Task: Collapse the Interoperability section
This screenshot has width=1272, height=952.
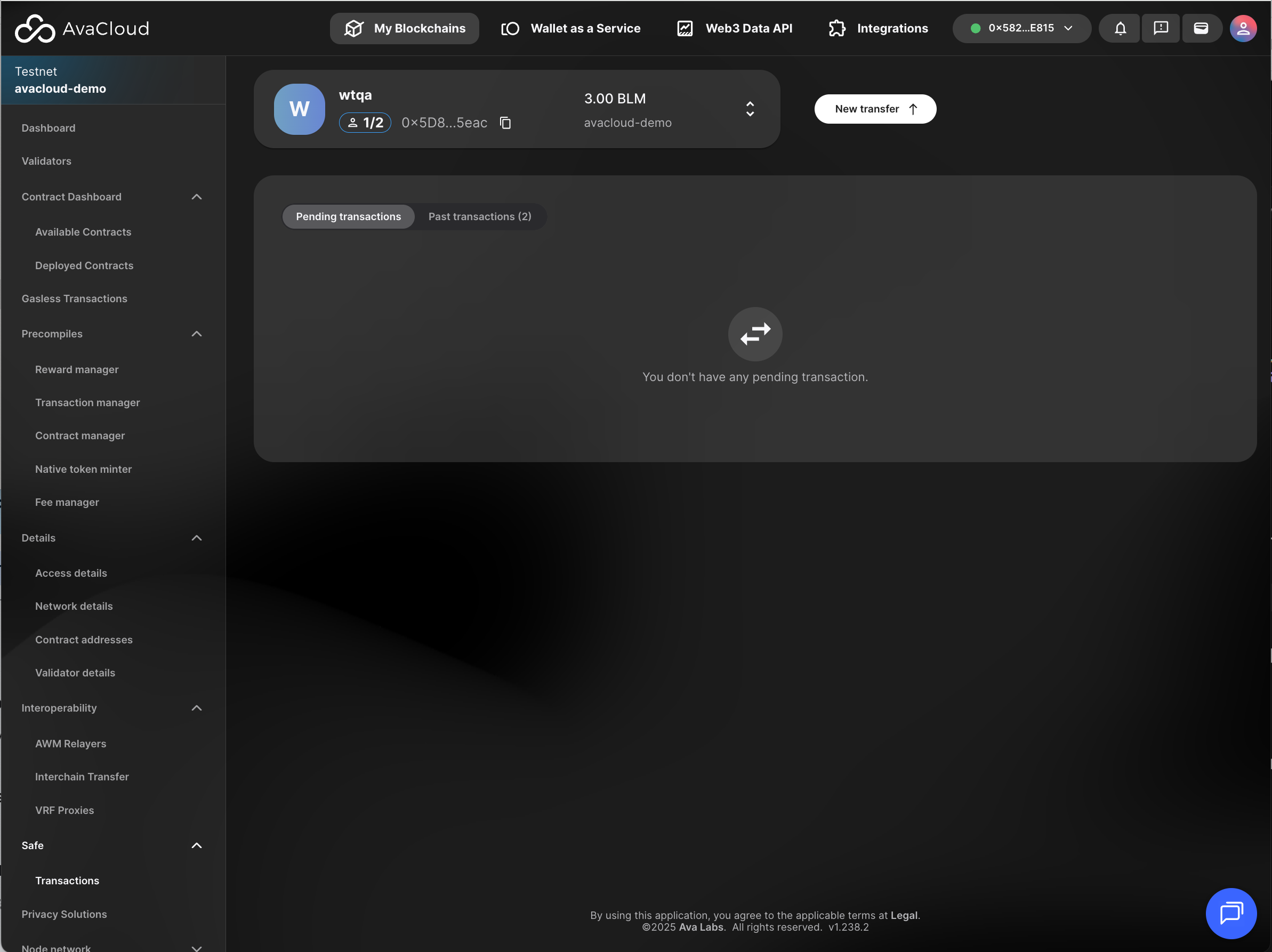Action: click(x=196, y=708)
